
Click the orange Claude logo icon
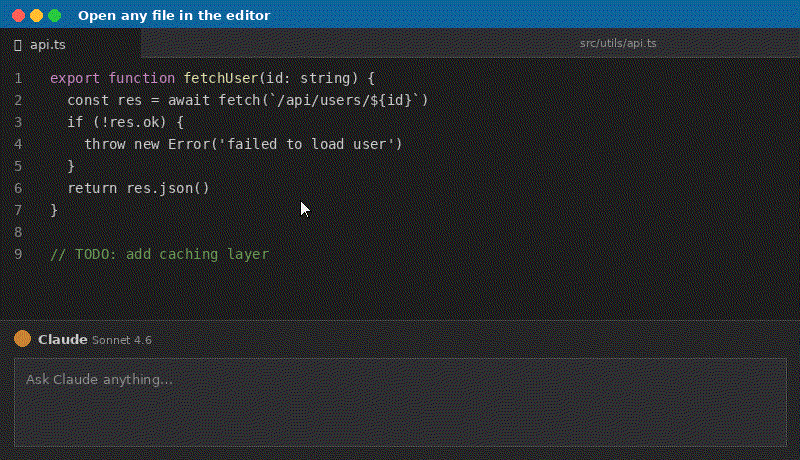22,339
